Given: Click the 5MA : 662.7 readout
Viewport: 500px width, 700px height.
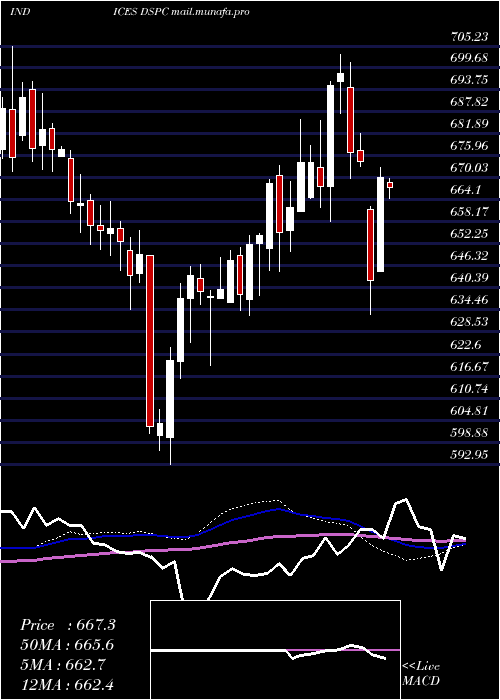Looking at the screenshot, I should click(63, 665).
